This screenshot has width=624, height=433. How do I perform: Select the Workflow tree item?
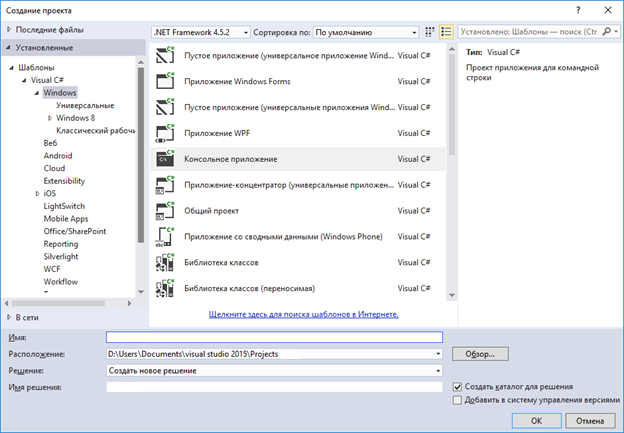click(60, 282)
